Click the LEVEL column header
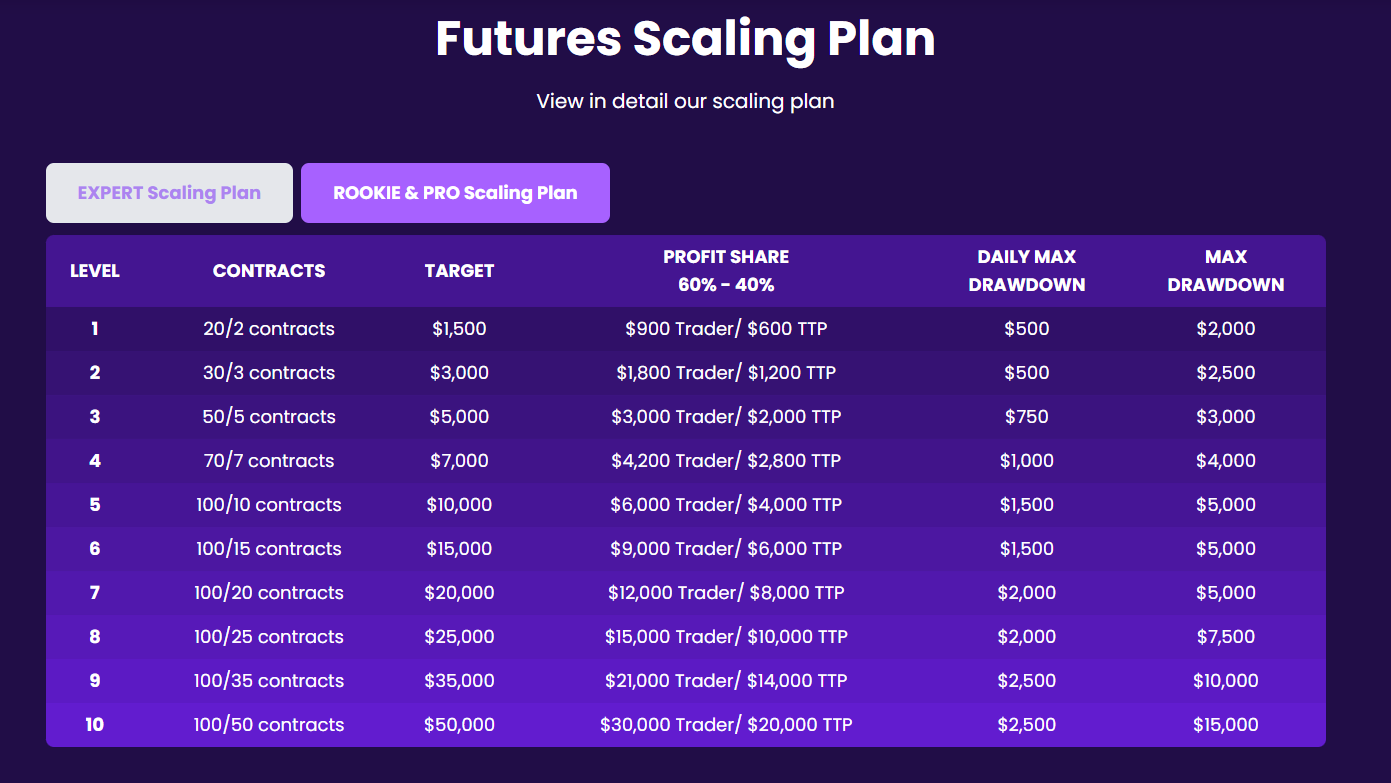Image resolution: width=1391 pixels, height=783 pixels. point(95,271)
